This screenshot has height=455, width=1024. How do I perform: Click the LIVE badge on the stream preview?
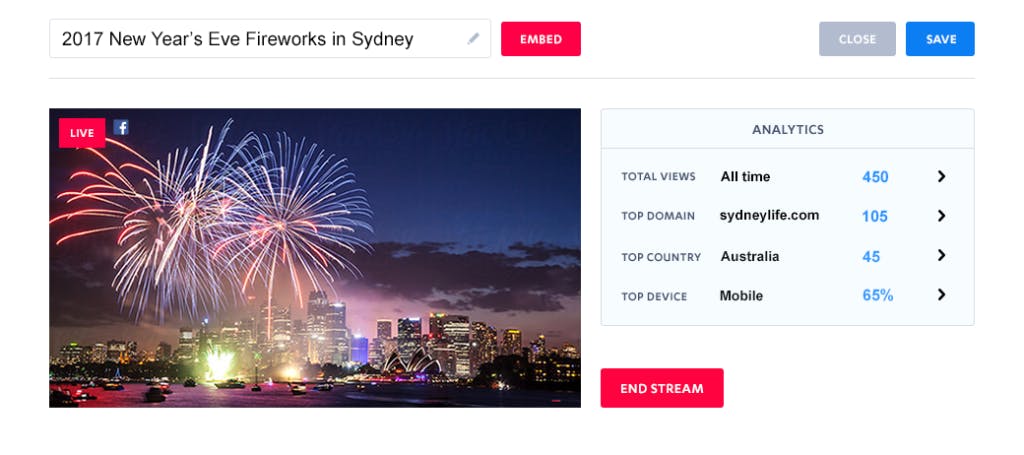click(x=82, y=133)
